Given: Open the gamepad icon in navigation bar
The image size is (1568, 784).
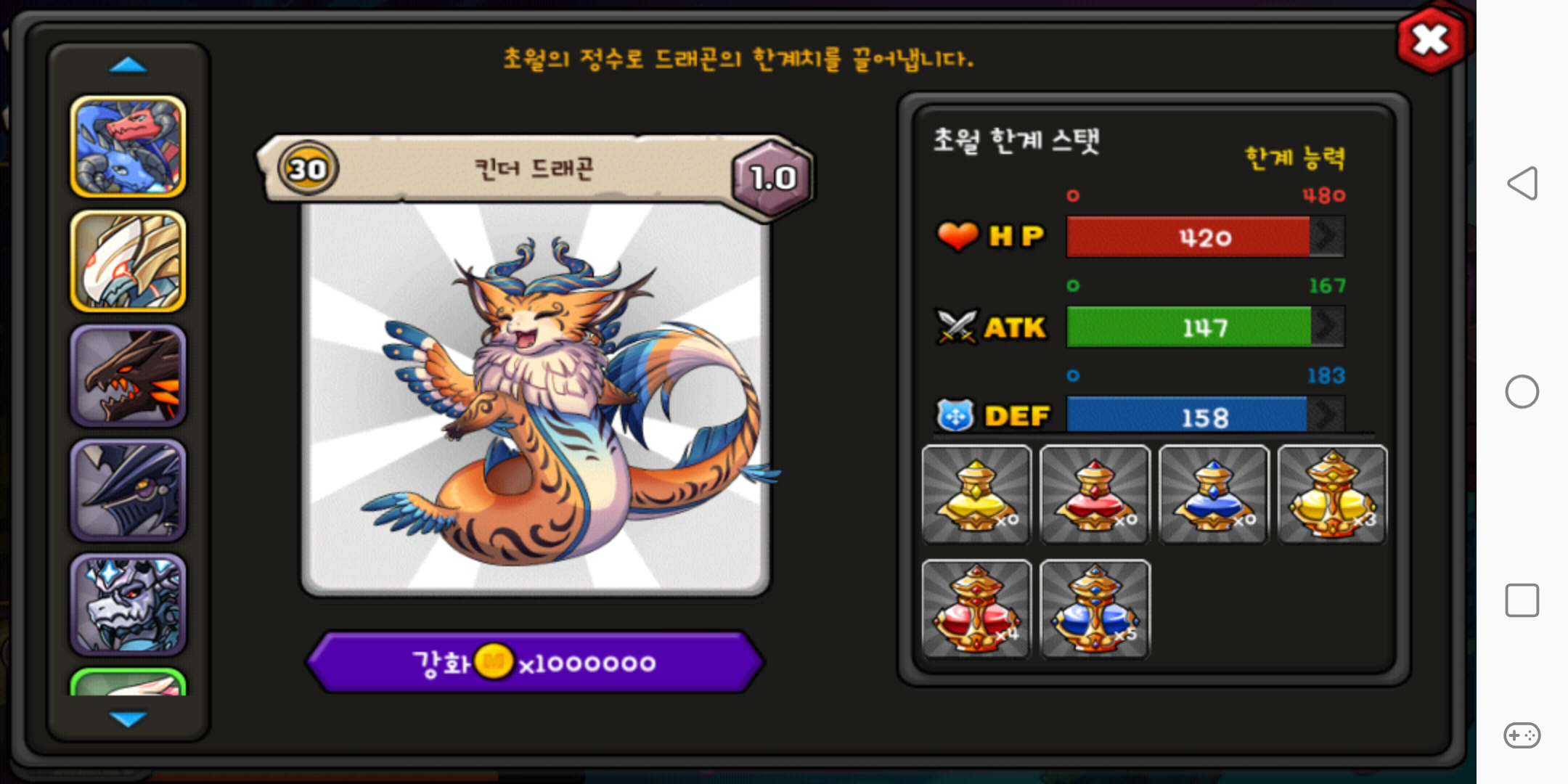Looking at the screenshot, I should (1522, 735).
